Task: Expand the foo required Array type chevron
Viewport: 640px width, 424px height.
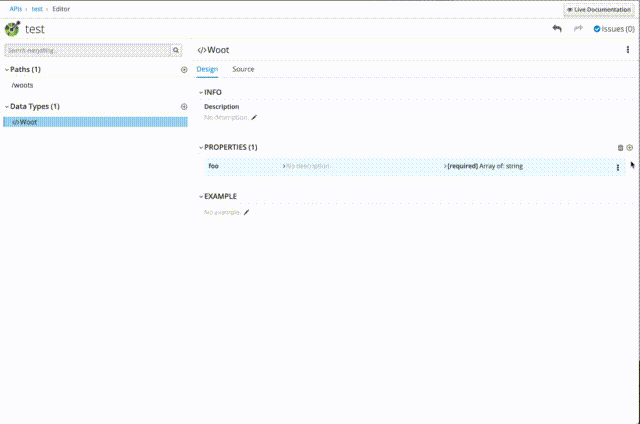Action: pyautogui.click(x=445, y=166)
